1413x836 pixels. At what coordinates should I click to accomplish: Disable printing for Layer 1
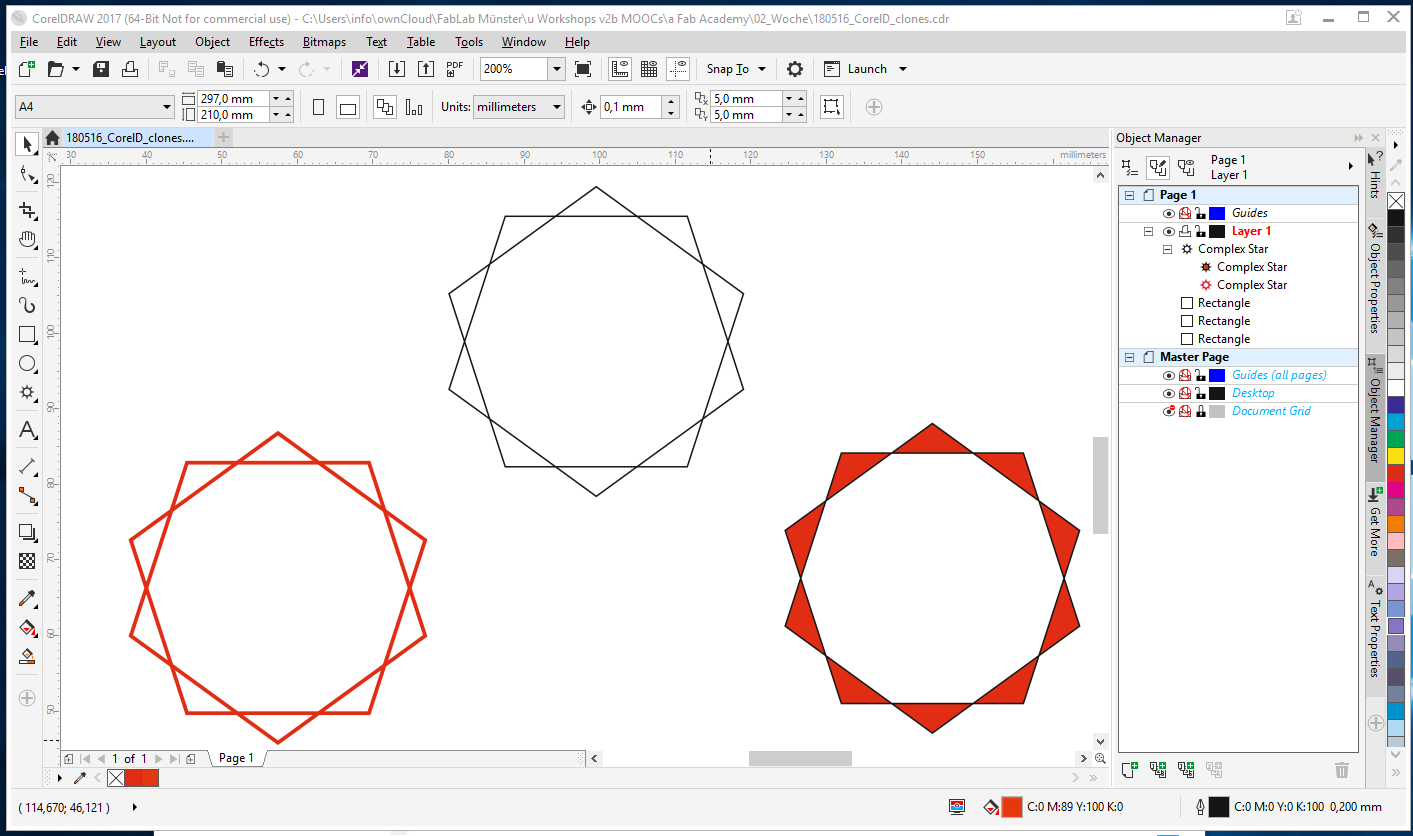[1184, 231]
